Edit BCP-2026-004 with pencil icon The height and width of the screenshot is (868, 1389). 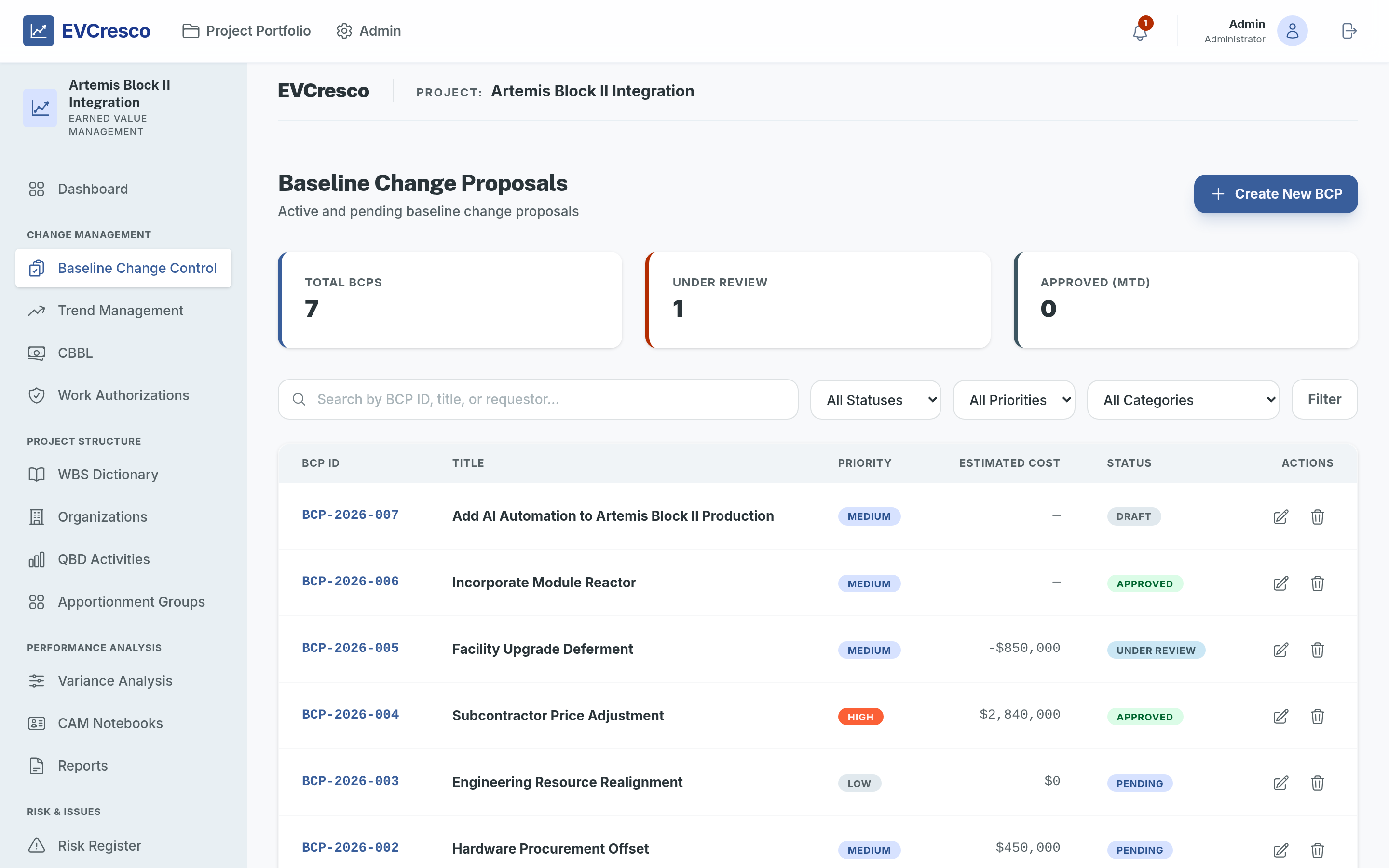1280,717
